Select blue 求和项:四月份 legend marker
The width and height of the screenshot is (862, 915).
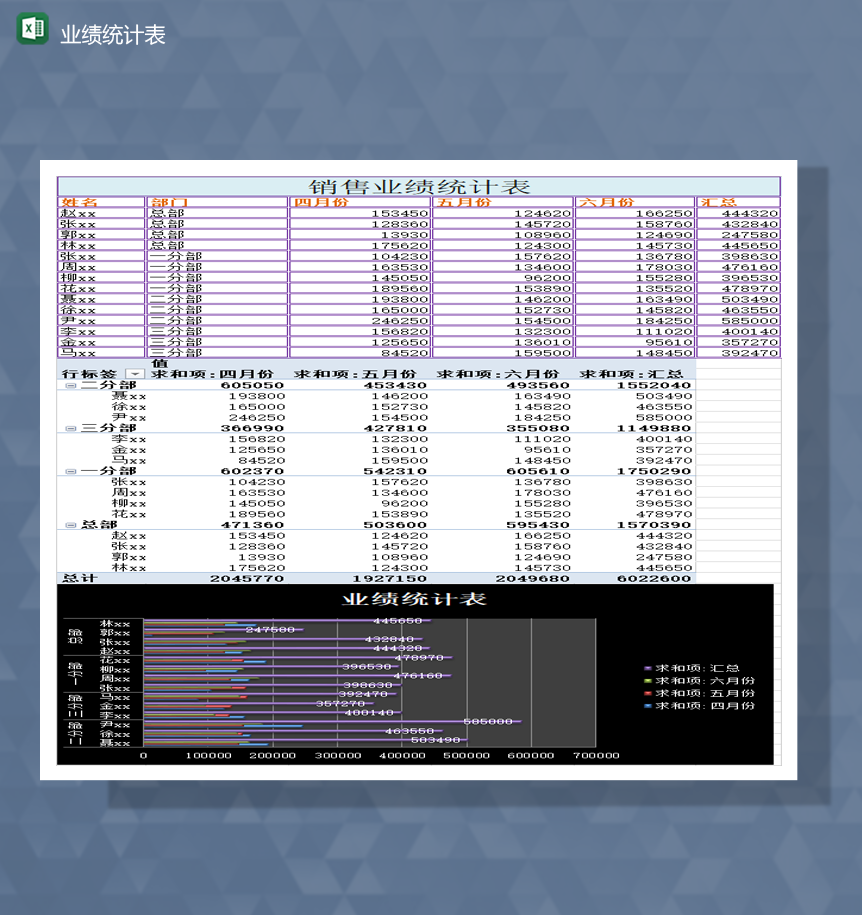click(648, 706)
